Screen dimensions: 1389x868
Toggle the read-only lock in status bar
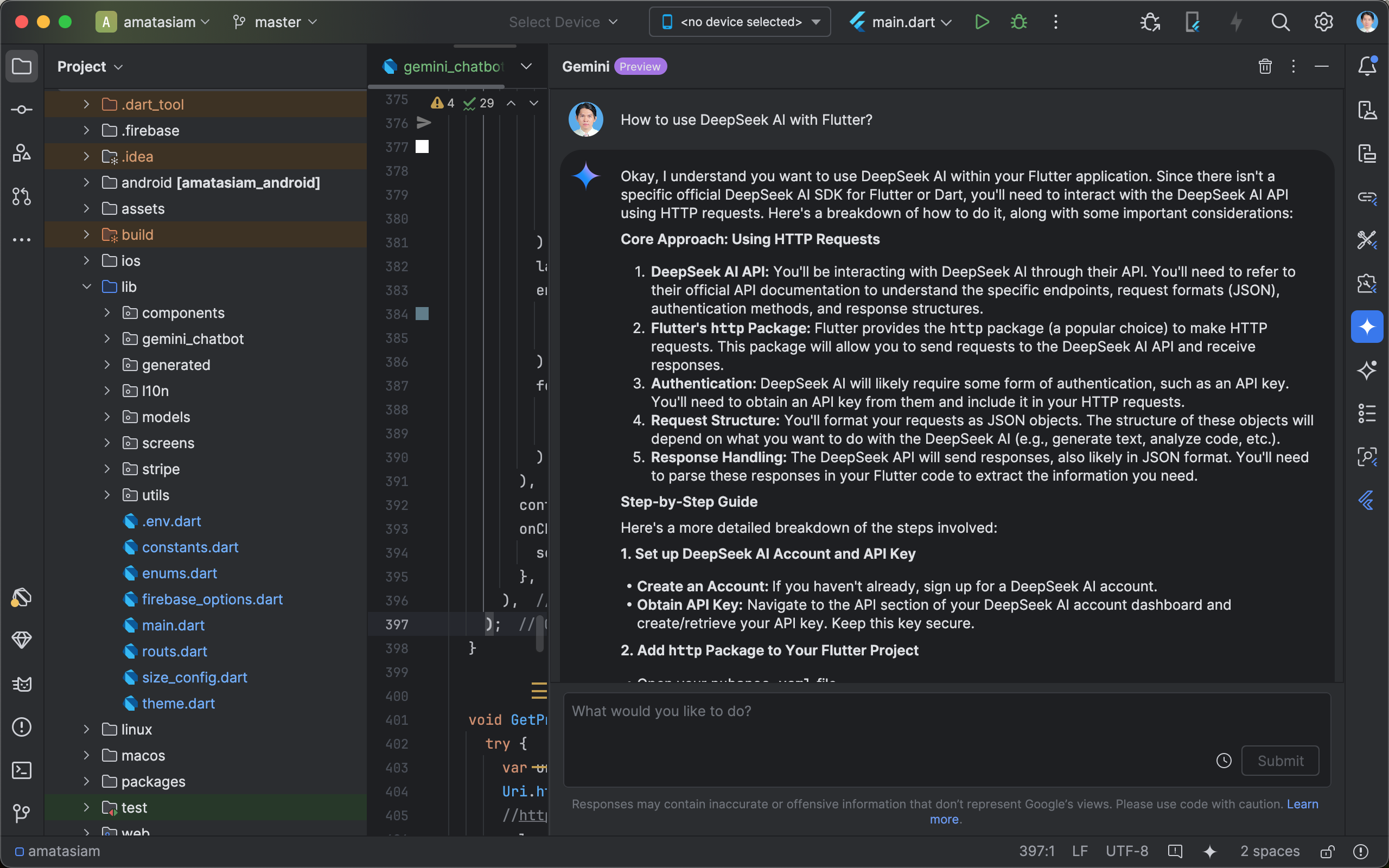(1327, 851)
